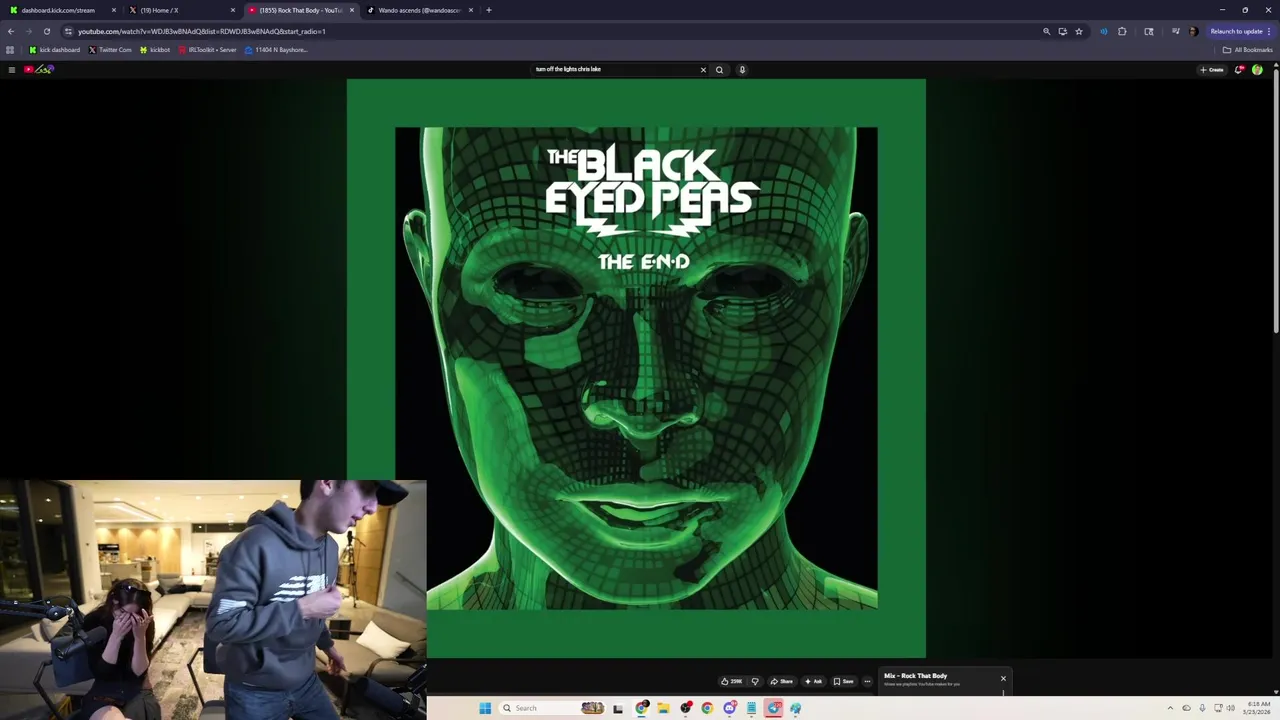
Task: Open the media controls toolbar icon
Action: coord(1176,31)
